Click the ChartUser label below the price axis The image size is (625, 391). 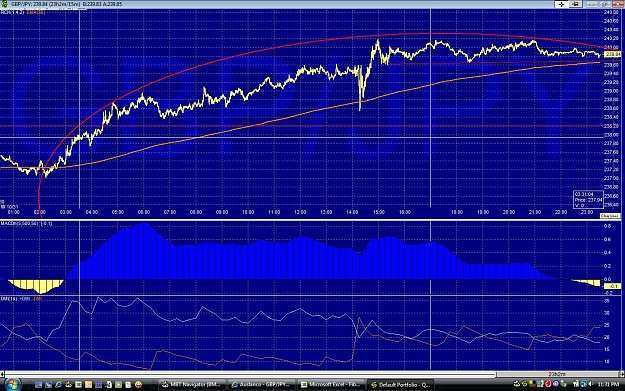(x=609, y=216)
